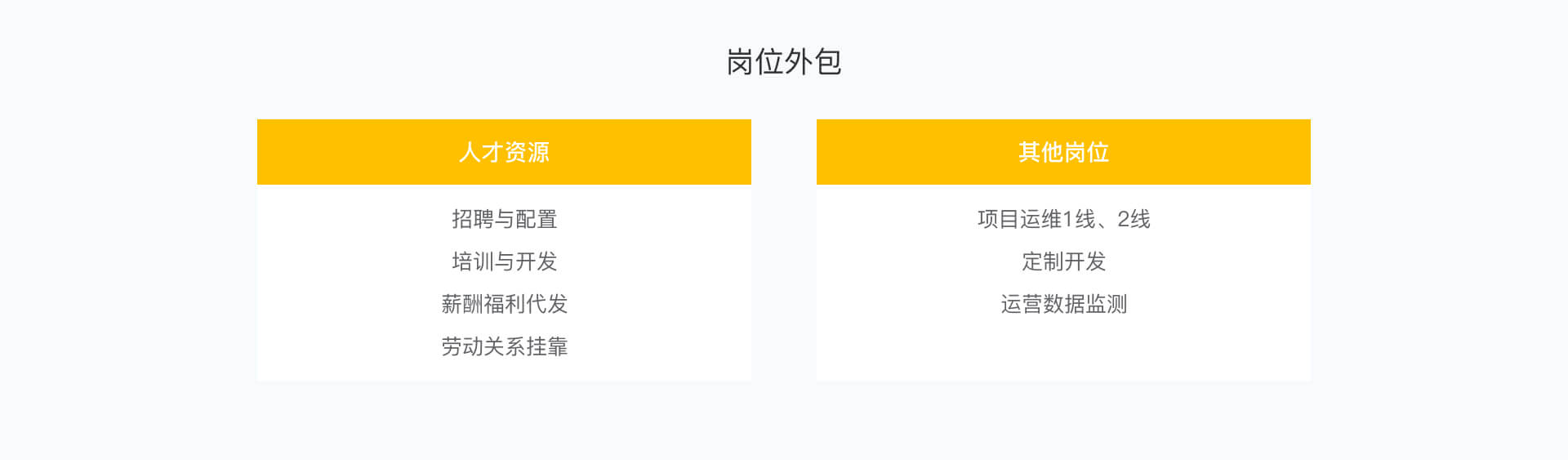Select the 人才资源 card header text
This screenshot has width=1568, height=460.
(x=504, y=152)
